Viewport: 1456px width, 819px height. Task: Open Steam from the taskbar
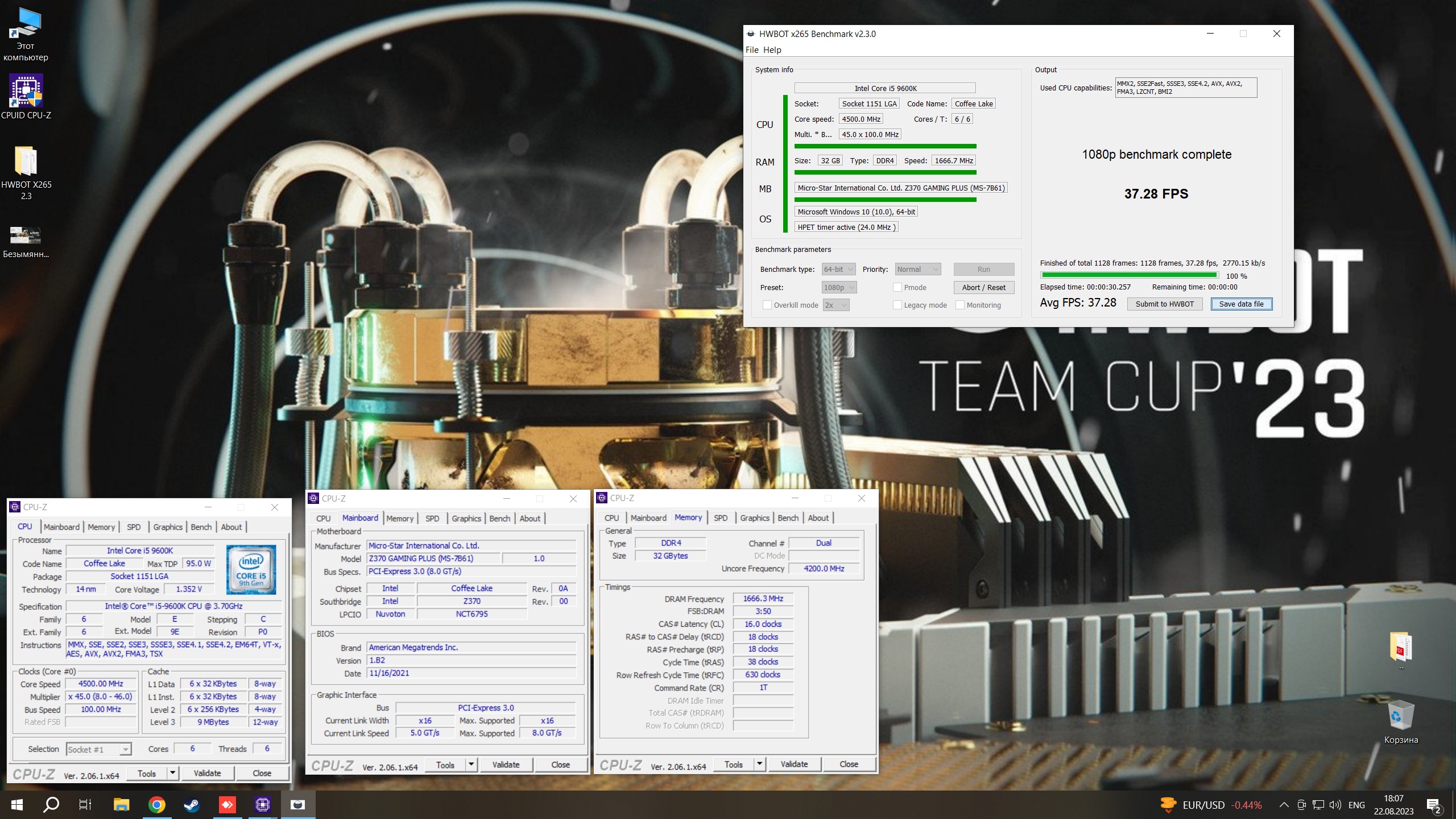192,805
